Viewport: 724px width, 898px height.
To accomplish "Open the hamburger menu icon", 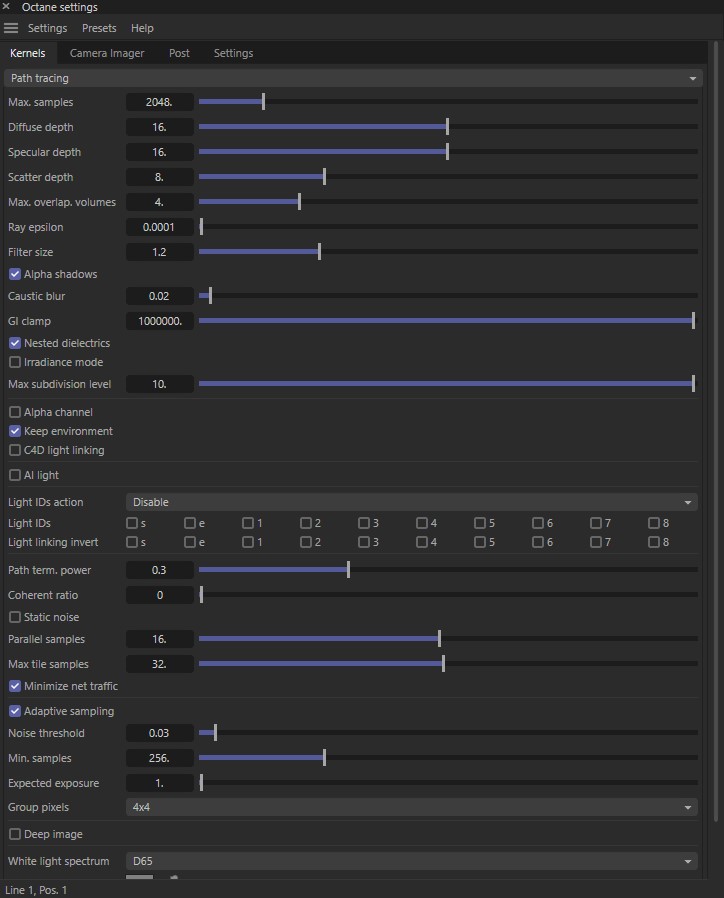I will click(11, 28).
